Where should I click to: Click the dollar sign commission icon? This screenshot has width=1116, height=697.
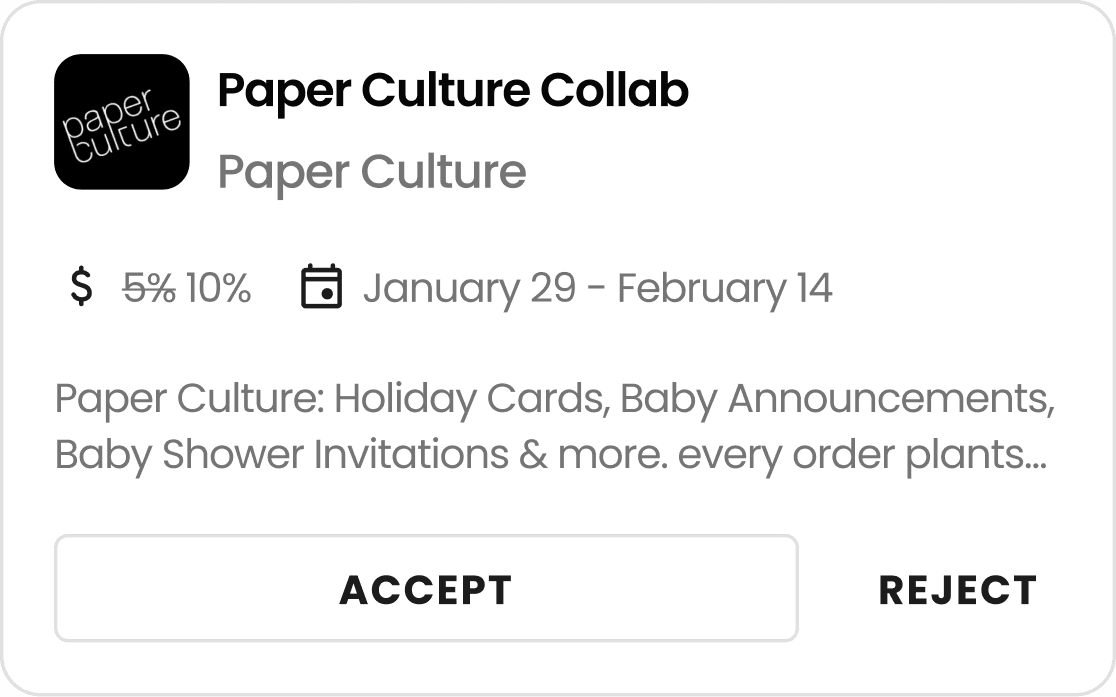(x=82, y=288)
